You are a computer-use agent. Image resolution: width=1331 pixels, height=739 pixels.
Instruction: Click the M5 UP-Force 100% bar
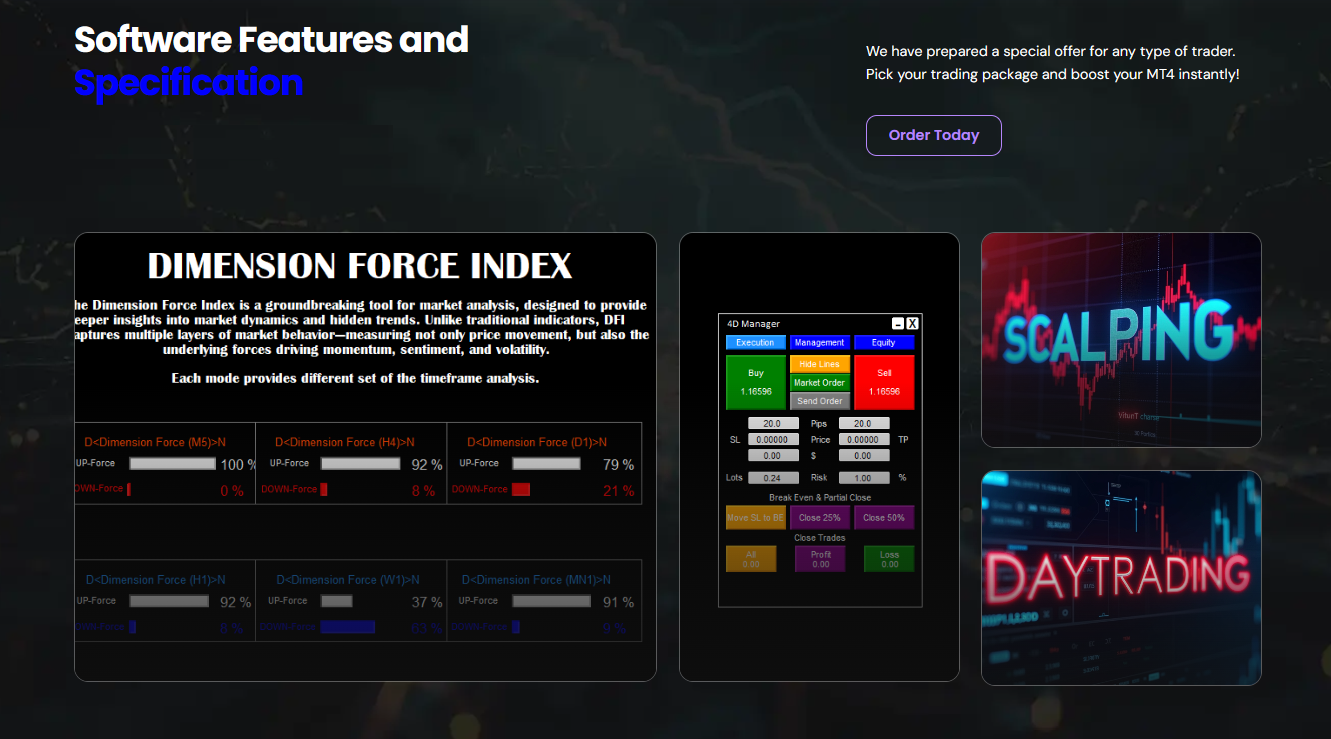tap(172, 464)
